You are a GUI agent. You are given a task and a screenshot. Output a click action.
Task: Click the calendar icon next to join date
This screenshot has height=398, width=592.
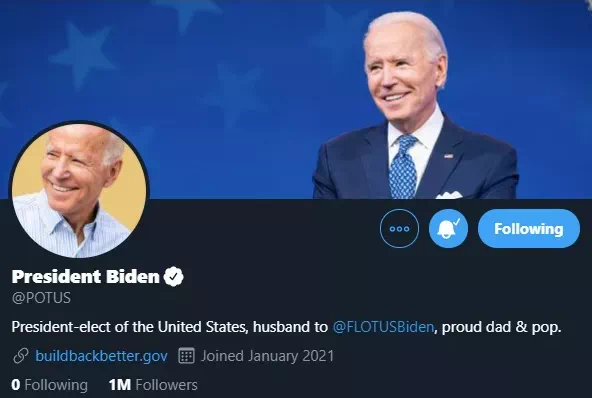coord(186,356)
